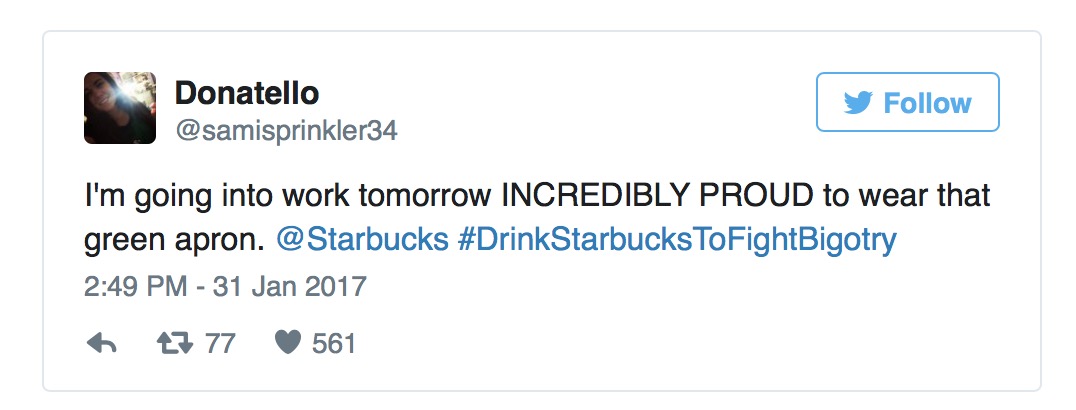Like the tweet with the heart icon

point(288,345)
